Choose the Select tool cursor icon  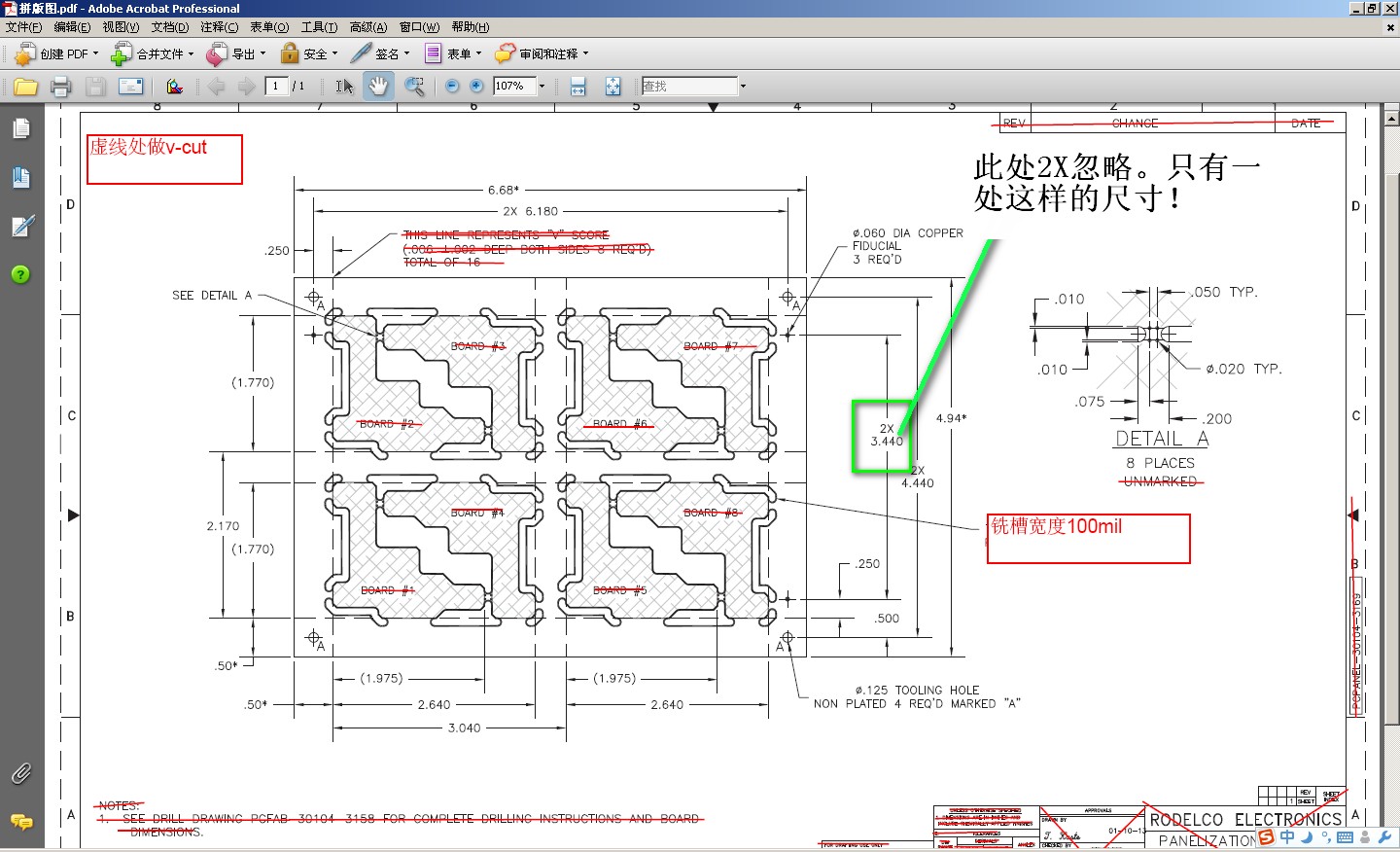[x=345, y=87]
